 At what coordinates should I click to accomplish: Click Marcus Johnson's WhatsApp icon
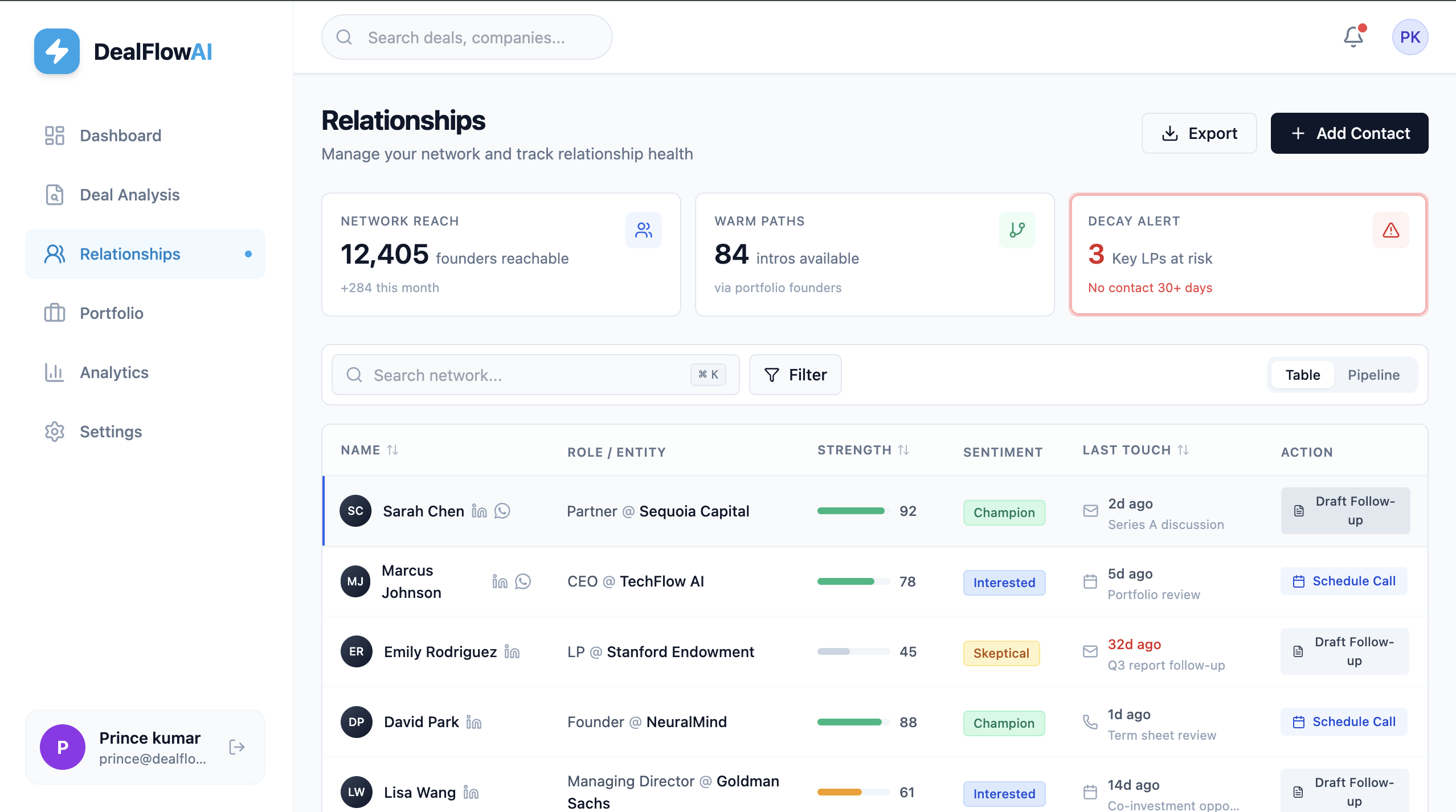coord(522,581)
